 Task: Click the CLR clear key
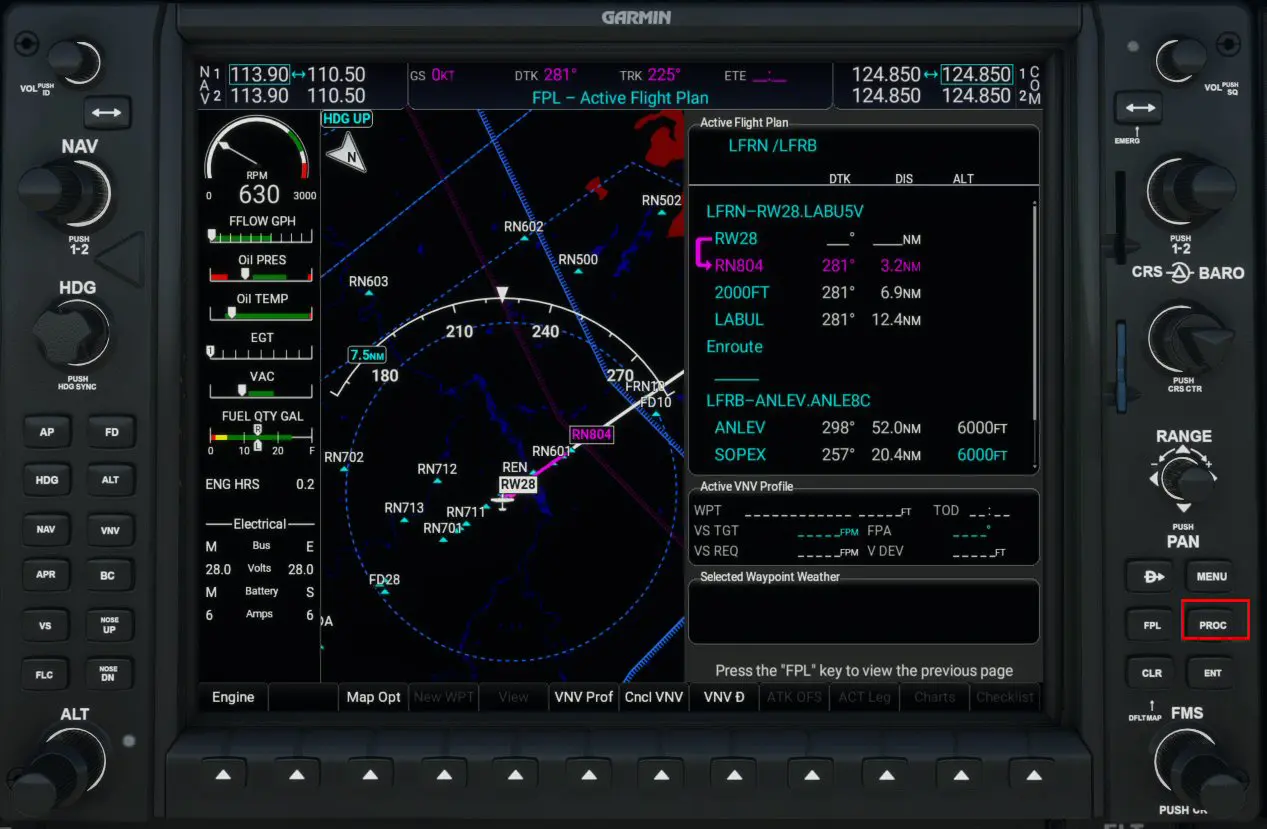pos(1152,673)
